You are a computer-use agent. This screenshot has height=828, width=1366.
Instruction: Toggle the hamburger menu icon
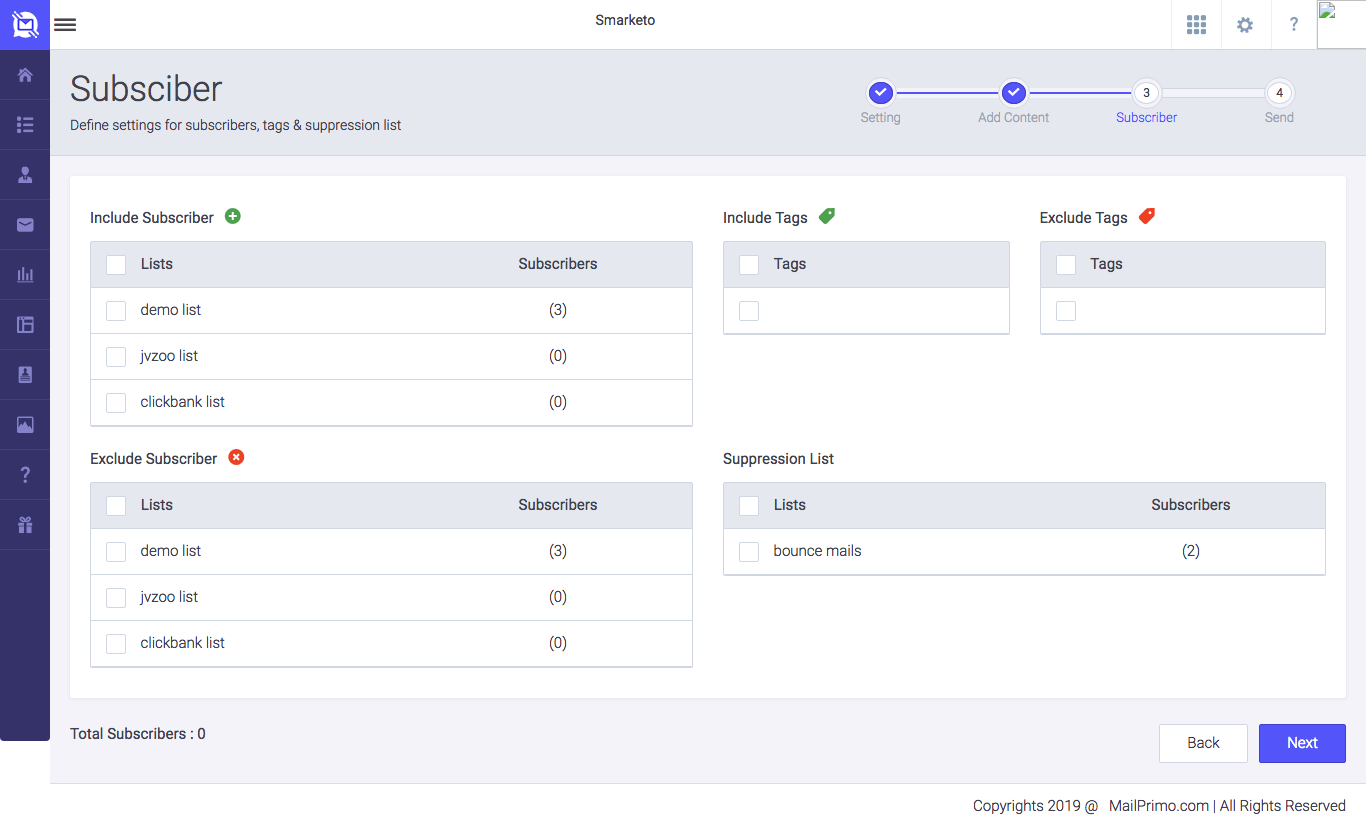pyautogui.click(x=65, y=25)
